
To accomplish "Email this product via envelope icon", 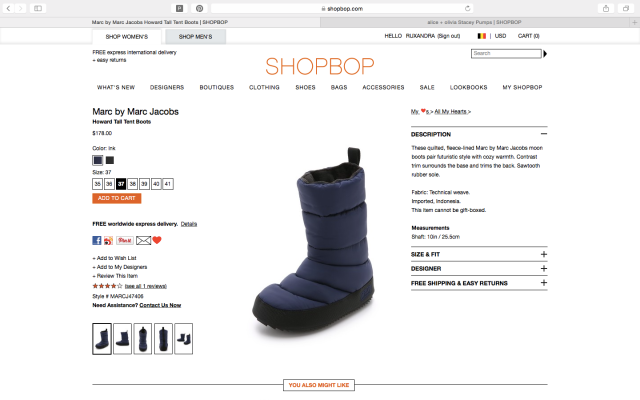I will coord(143,240).
